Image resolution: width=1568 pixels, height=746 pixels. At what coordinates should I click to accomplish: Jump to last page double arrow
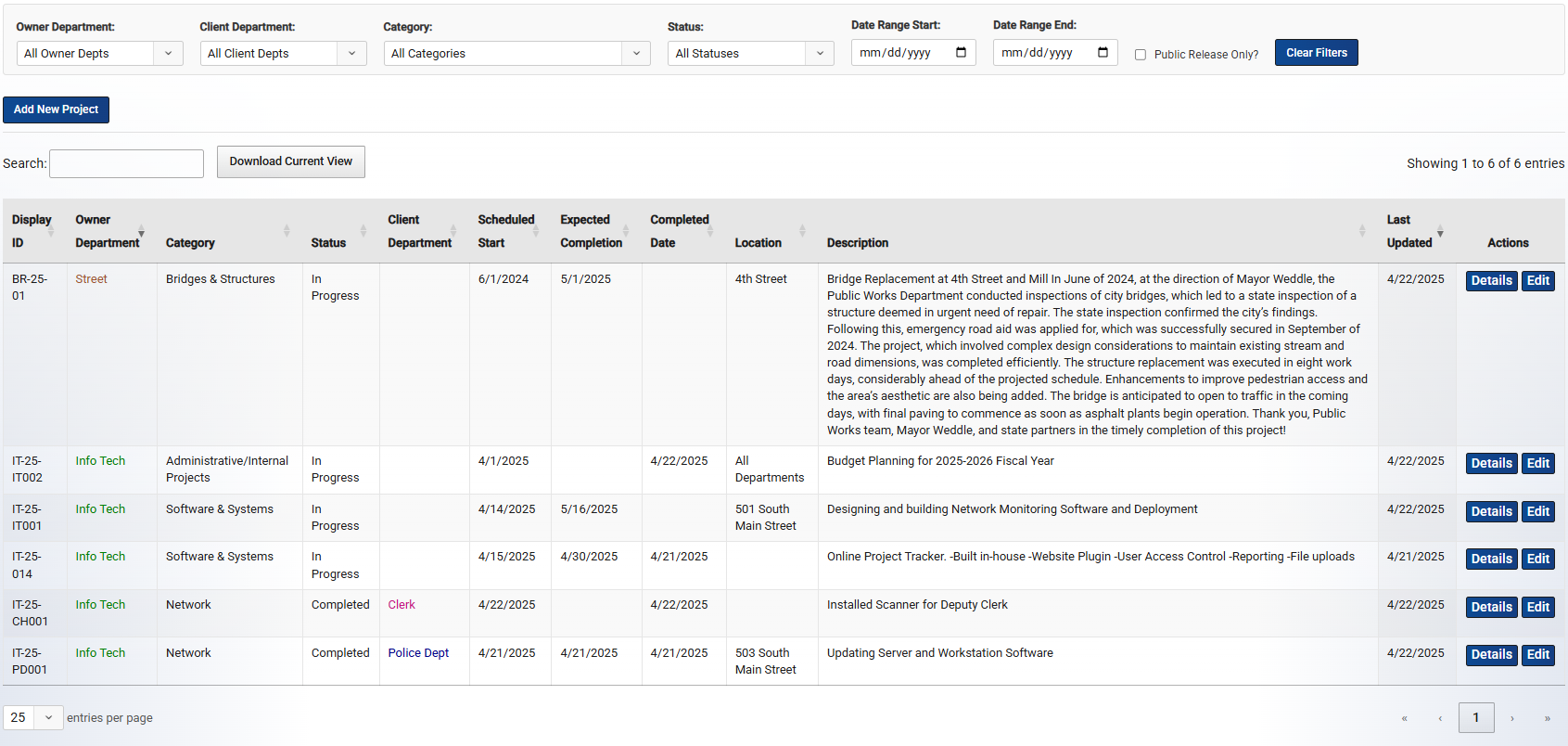coord(1547,718)
